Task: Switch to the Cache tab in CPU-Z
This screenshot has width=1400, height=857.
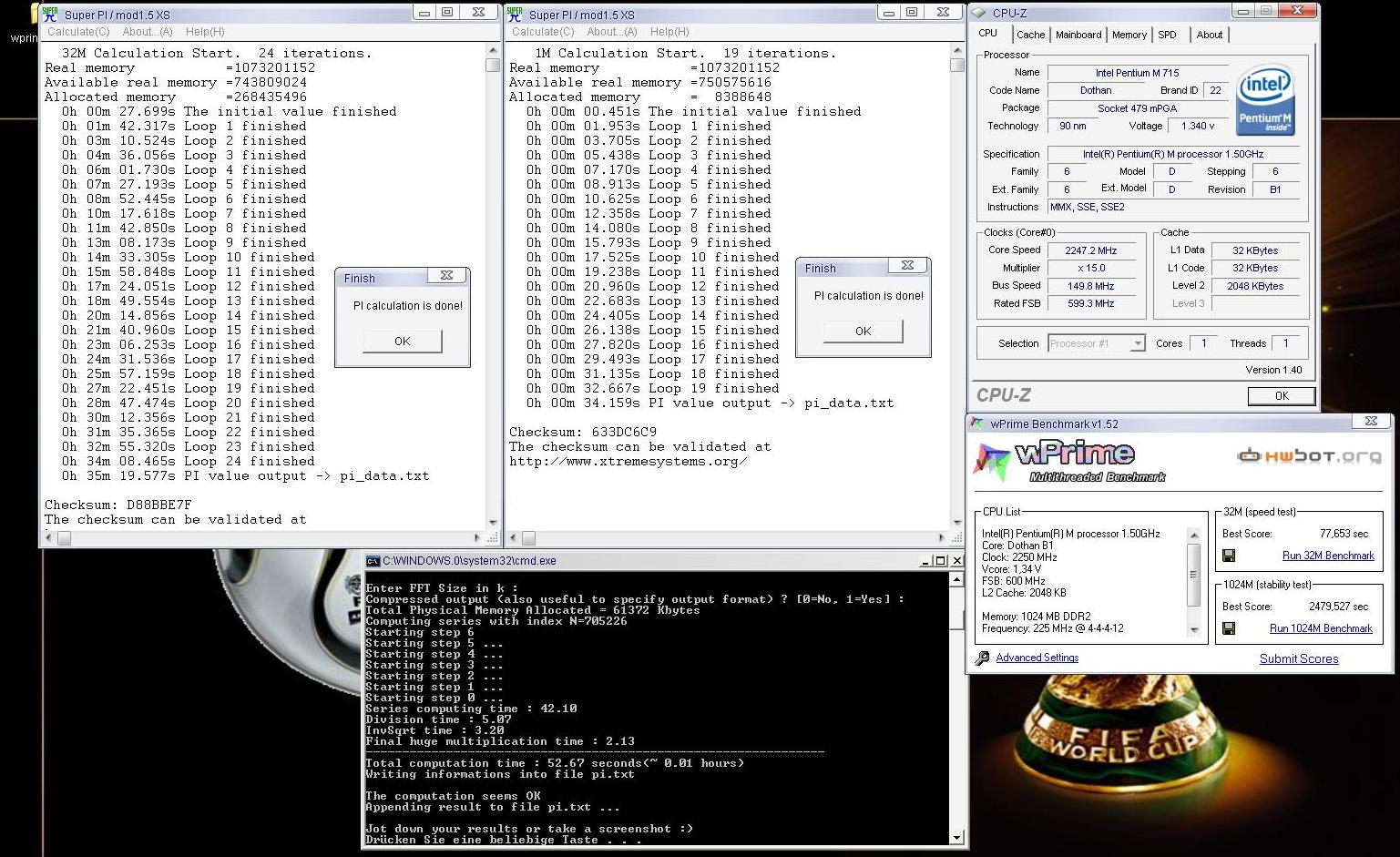Action: point(1031,35)
